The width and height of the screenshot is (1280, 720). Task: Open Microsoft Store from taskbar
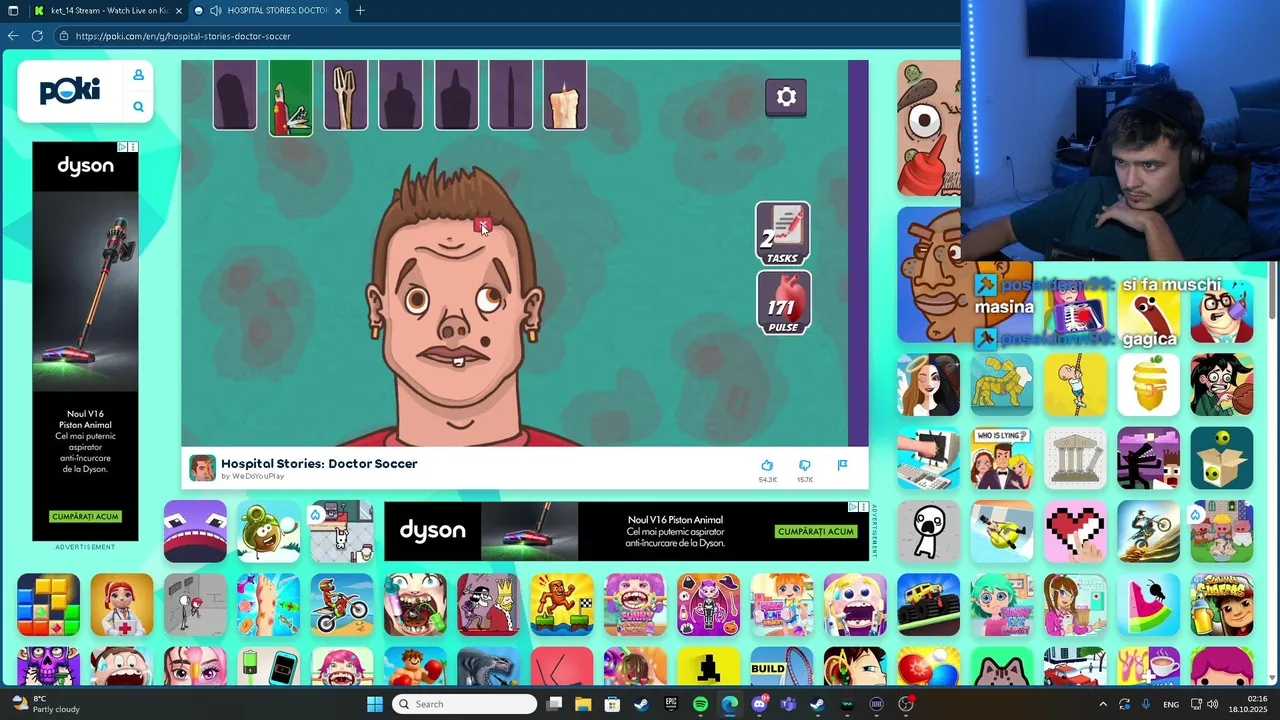(612, 704)
